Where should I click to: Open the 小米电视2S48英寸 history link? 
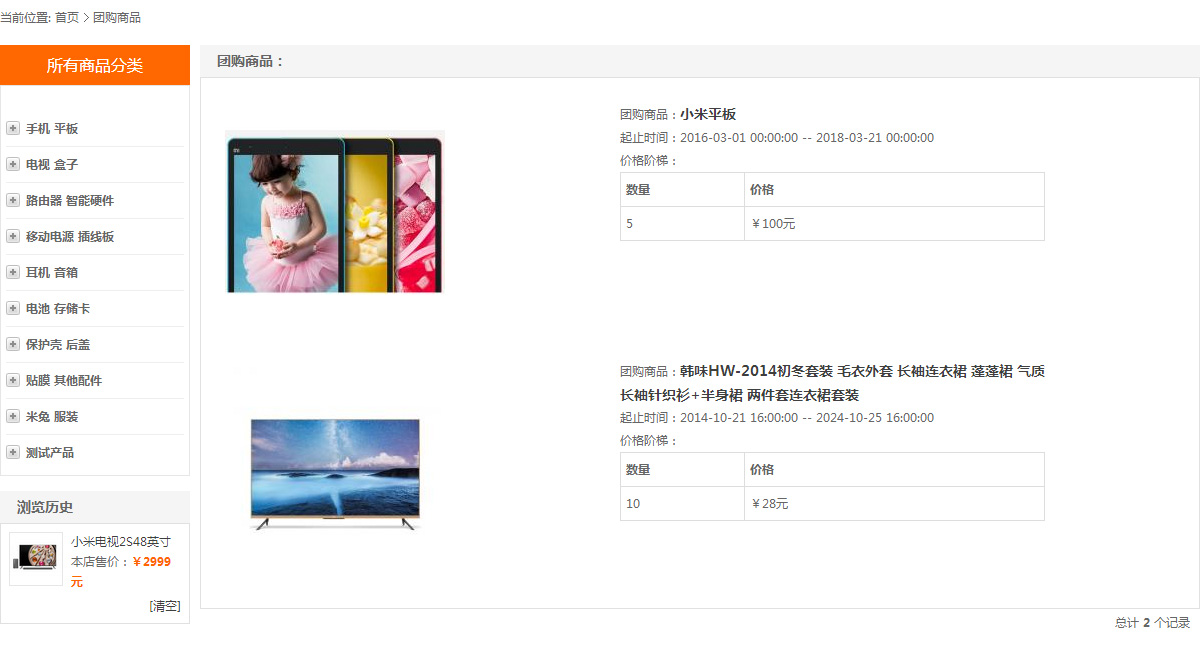pos(121,542)
